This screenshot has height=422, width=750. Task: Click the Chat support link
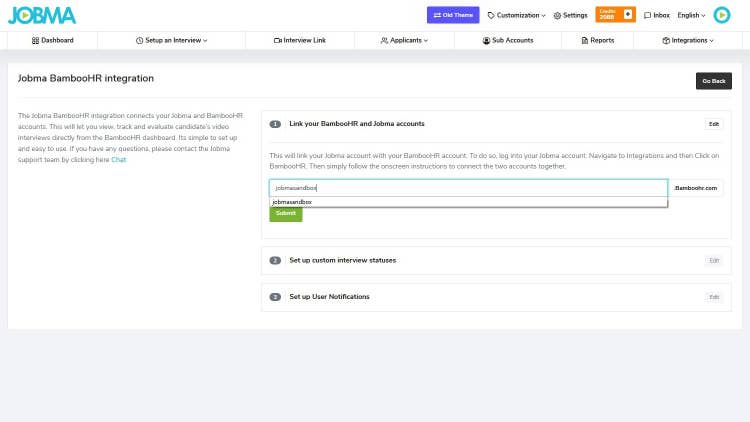pyautogui.click(x=119, y=160)
